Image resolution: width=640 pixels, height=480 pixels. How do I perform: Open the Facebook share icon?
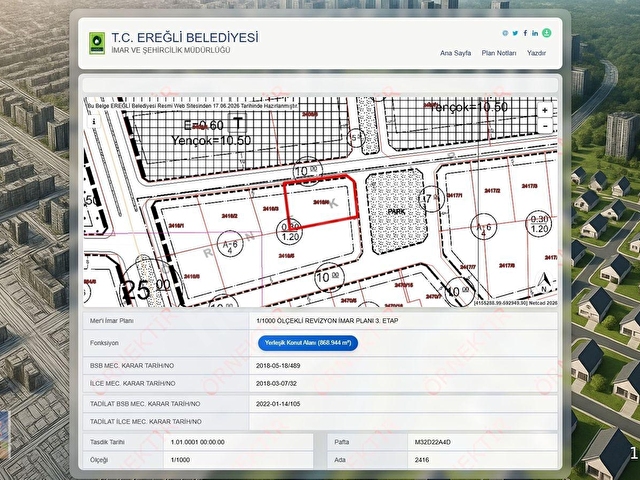[525, 33]
